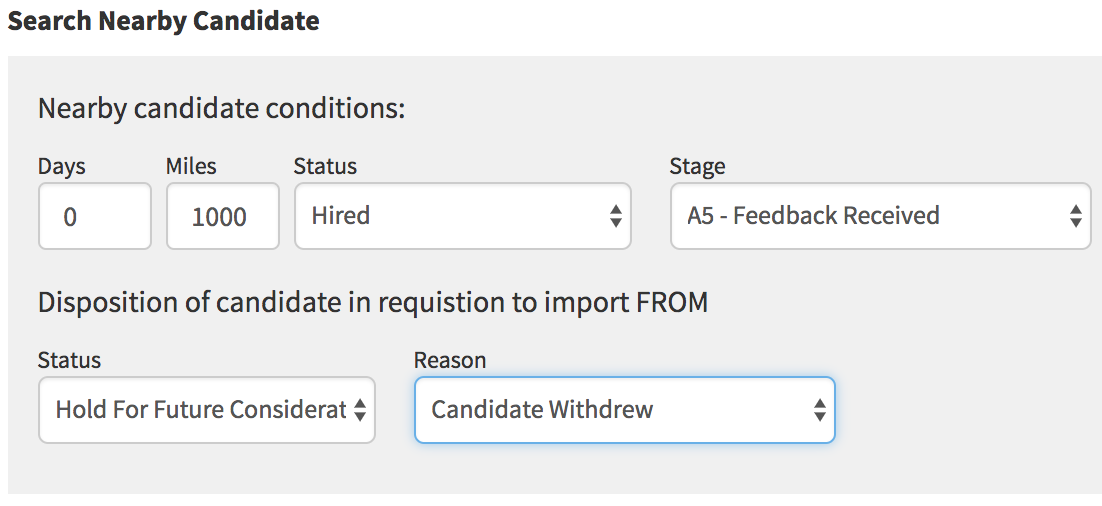Click the Search Nearby Candidate heading
This screenshot has height=506, width=1102.
(x=164, y=21)
